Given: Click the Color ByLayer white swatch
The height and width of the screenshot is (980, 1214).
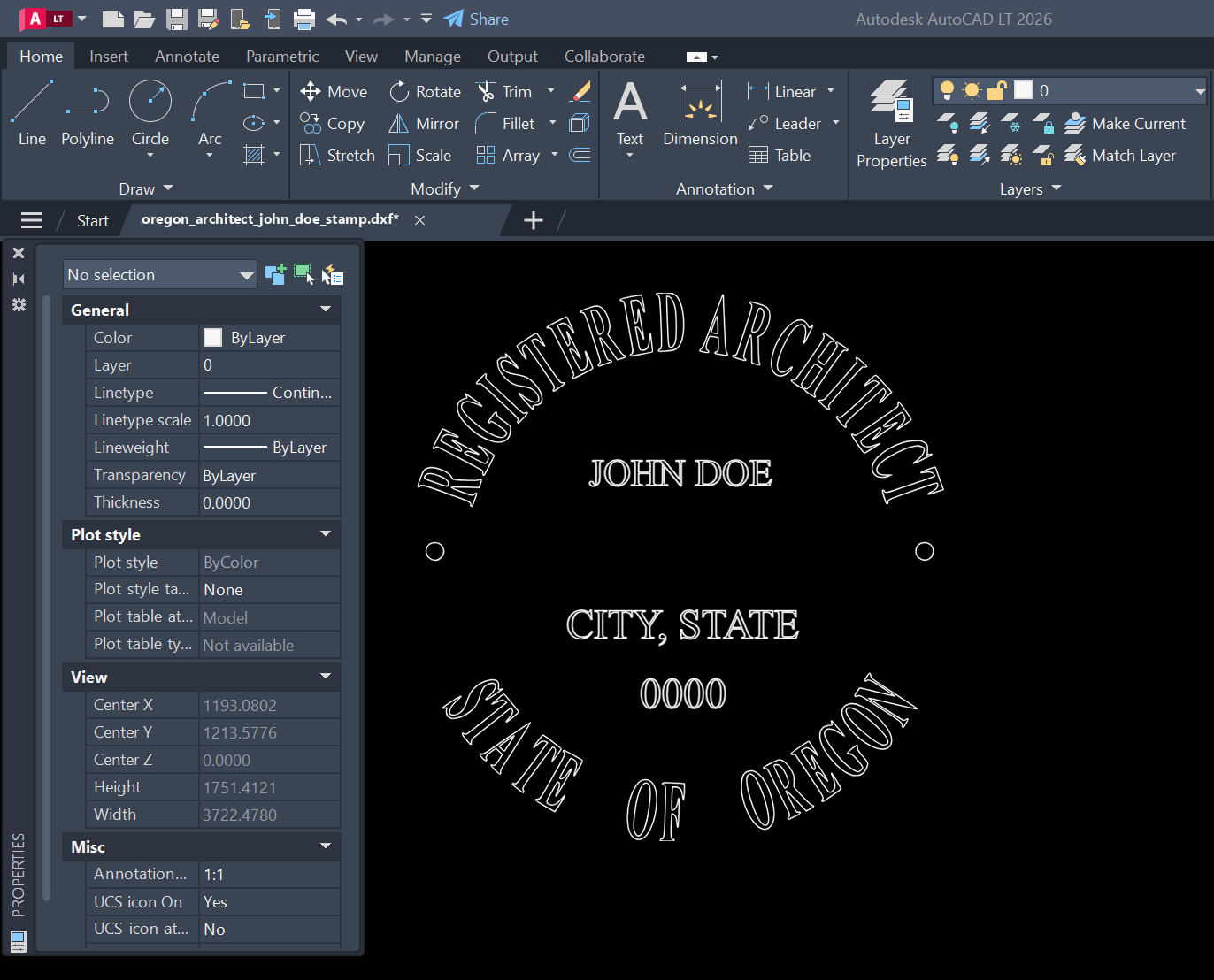Looking at the screenshot, I should coord(213,337).
